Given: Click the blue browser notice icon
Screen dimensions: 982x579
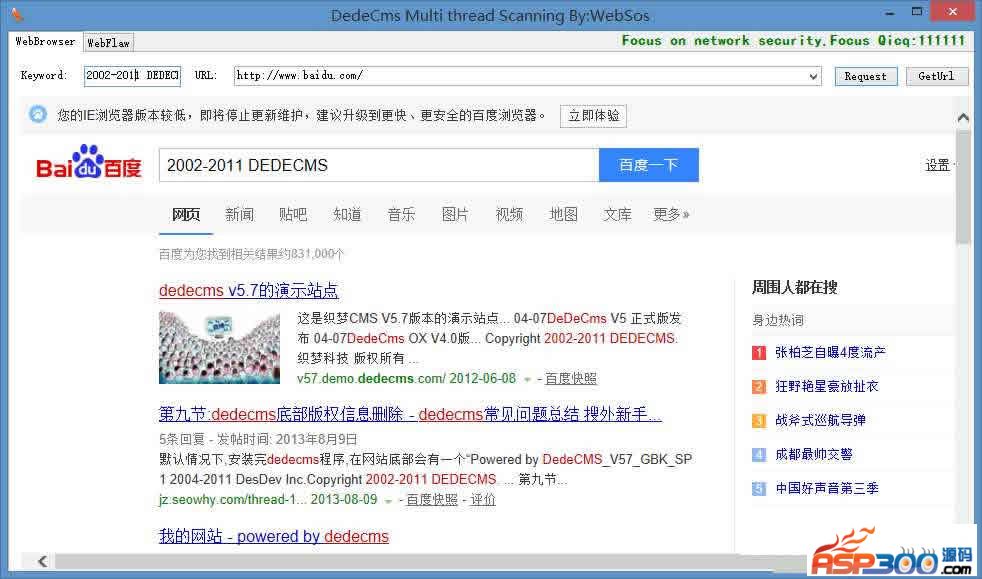Looking at the screenshot, I should pos(37,115).
